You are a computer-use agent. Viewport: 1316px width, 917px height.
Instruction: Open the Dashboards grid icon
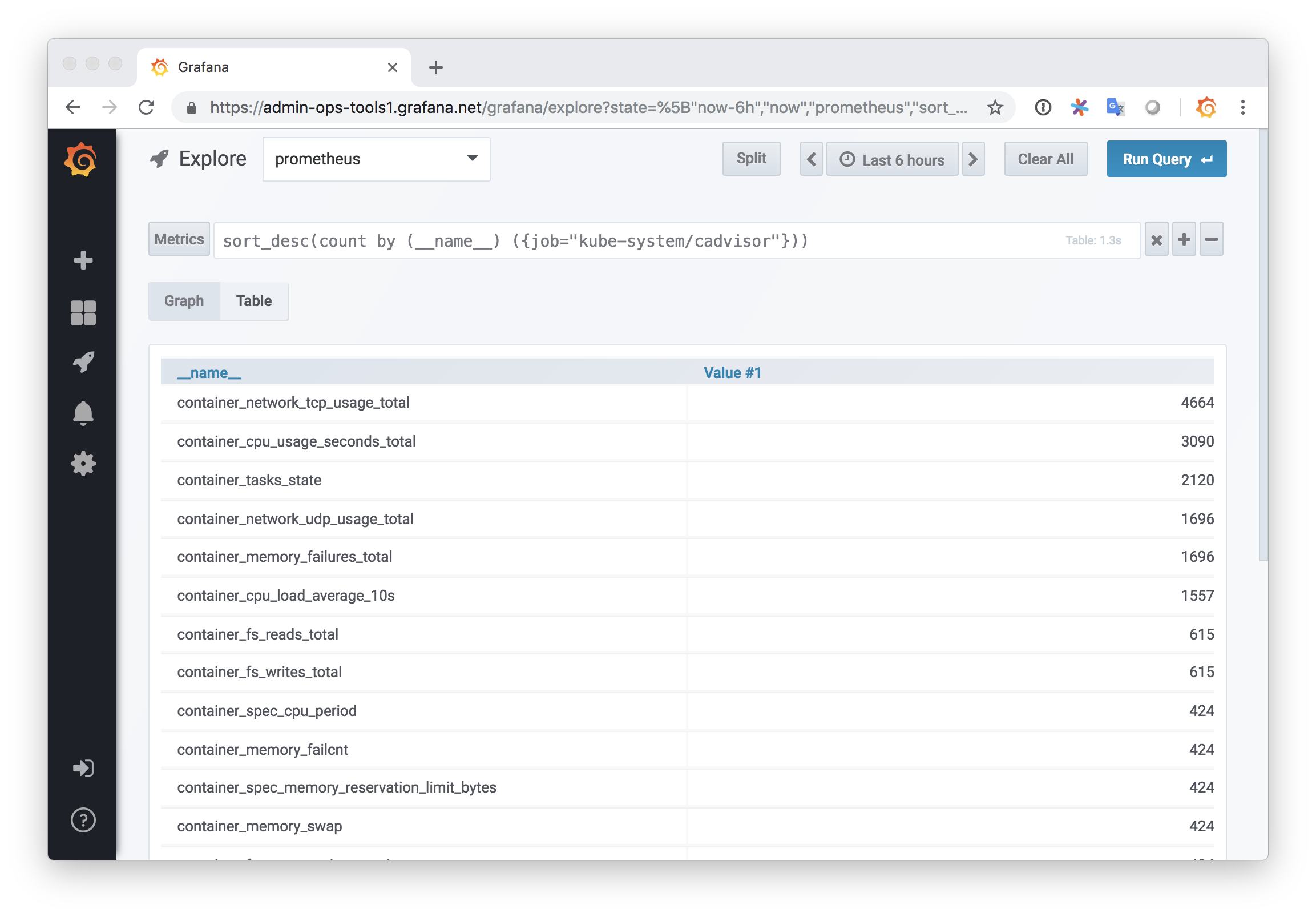pyautogui.click(x=83, y=312)
